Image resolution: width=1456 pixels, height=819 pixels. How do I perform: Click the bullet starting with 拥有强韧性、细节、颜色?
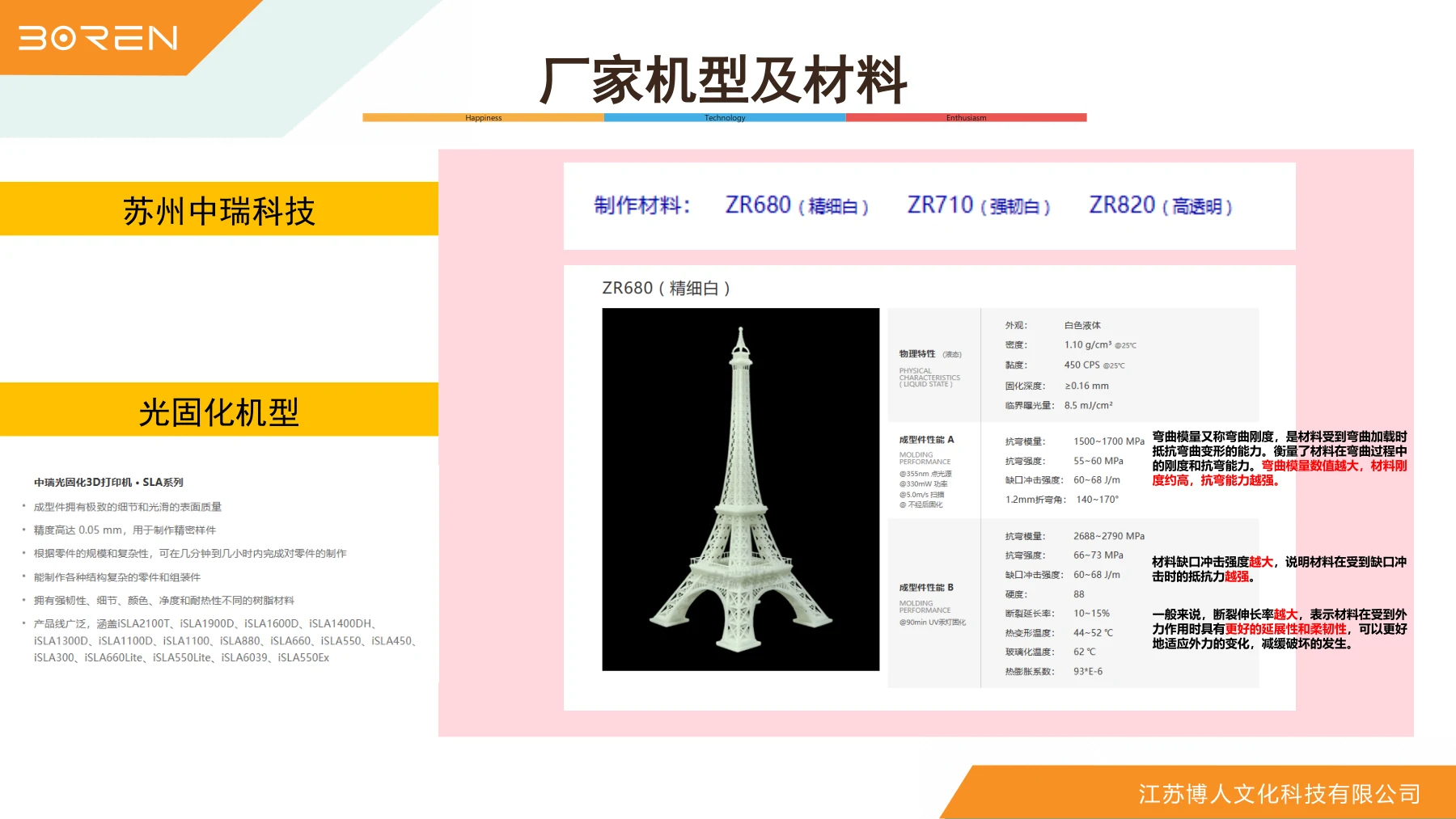(164, 601)
